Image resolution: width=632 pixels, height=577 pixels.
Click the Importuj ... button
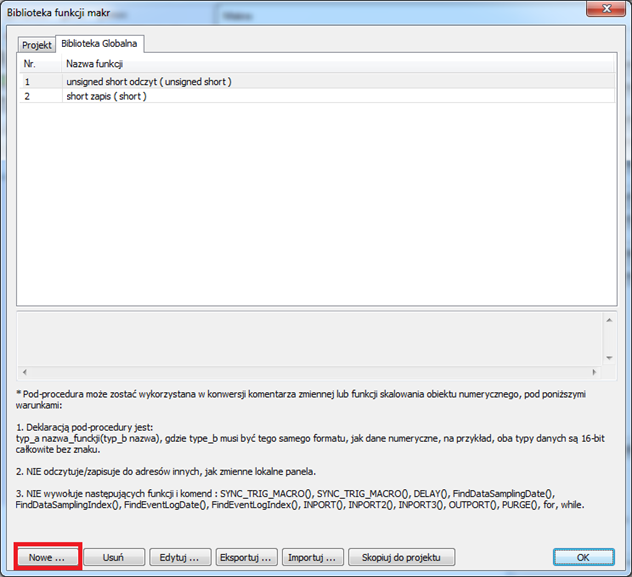click(313, 557)
